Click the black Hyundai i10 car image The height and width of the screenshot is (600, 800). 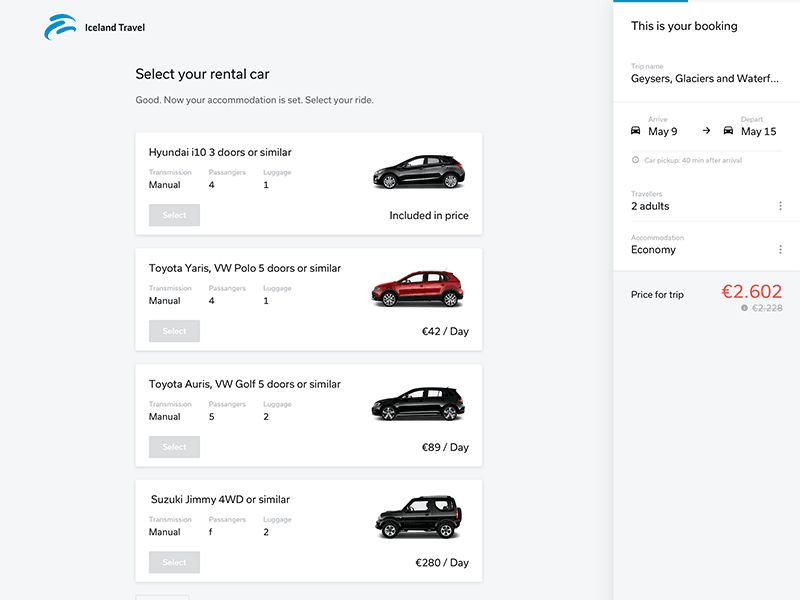(419, 172)
